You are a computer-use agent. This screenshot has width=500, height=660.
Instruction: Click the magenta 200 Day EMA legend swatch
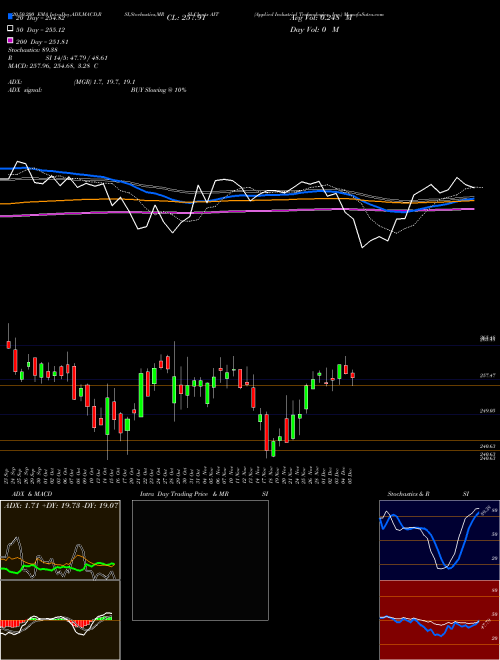pyautogui.click(x=10, y=41)
